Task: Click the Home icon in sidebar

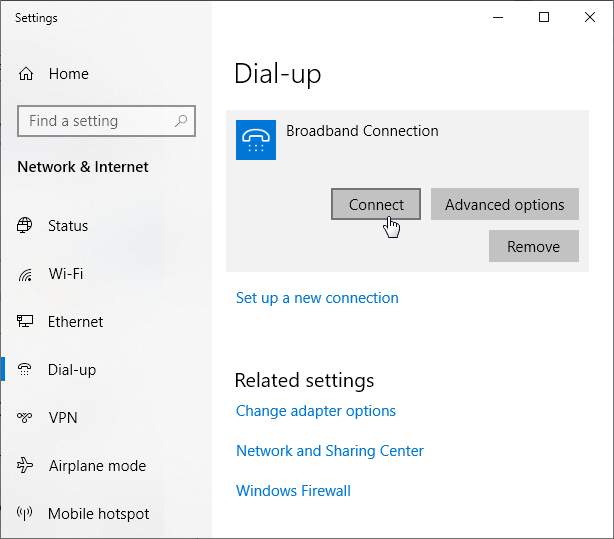Action: click(26, 74)
